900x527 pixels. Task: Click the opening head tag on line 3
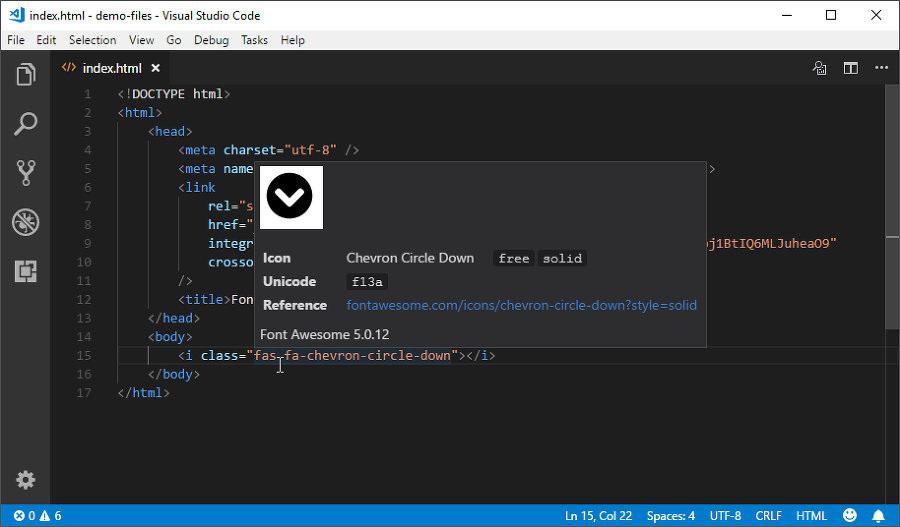(170, 131)
